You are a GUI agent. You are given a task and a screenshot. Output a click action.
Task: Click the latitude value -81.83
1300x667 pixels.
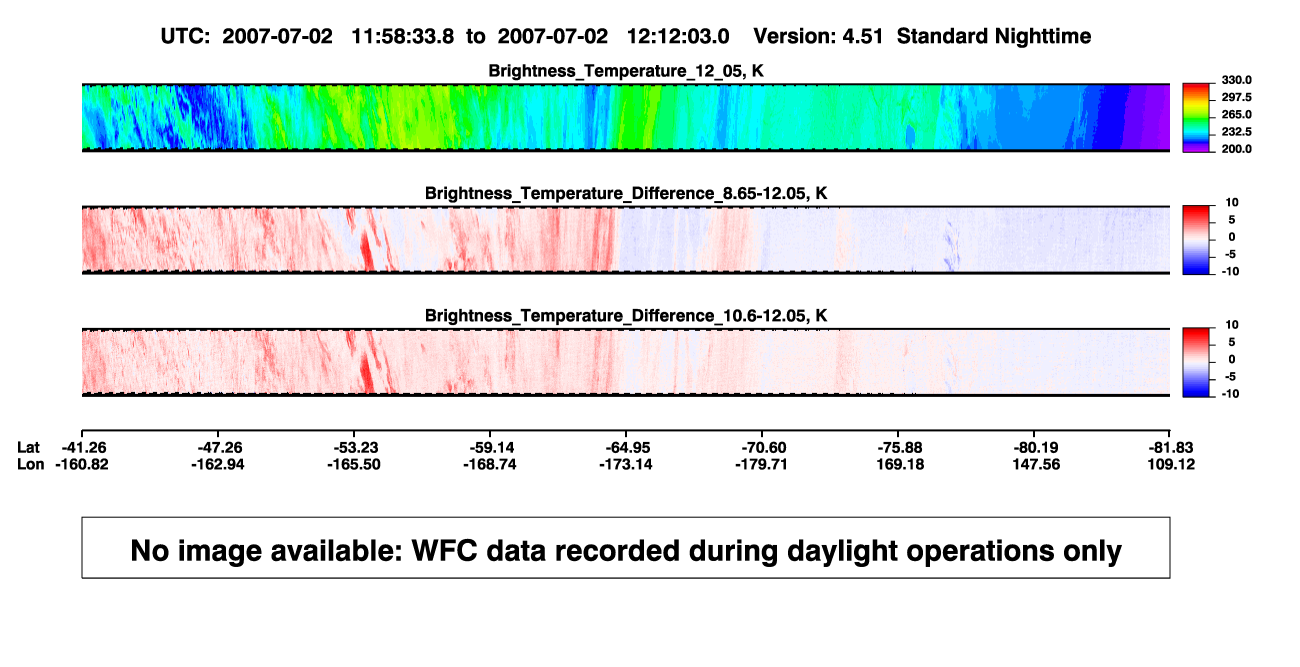[x=1171, y=447]
